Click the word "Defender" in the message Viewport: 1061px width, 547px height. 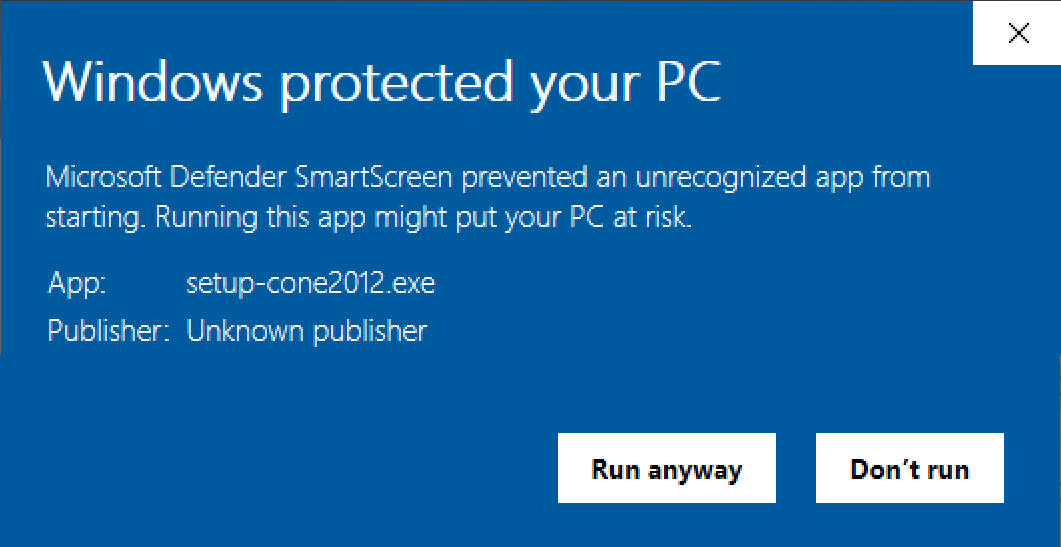click(x=227, y=178)
